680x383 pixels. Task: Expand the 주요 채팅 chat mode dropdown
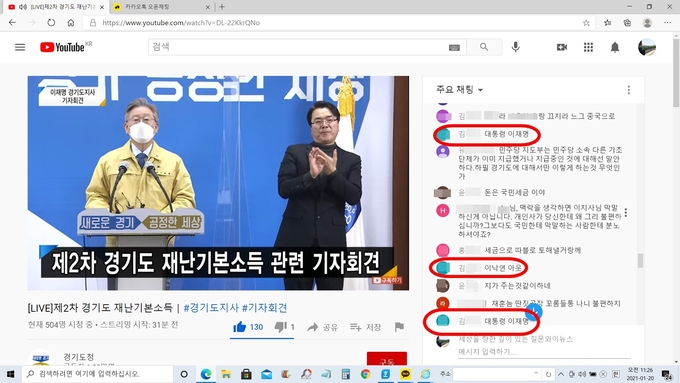point(459,90)
